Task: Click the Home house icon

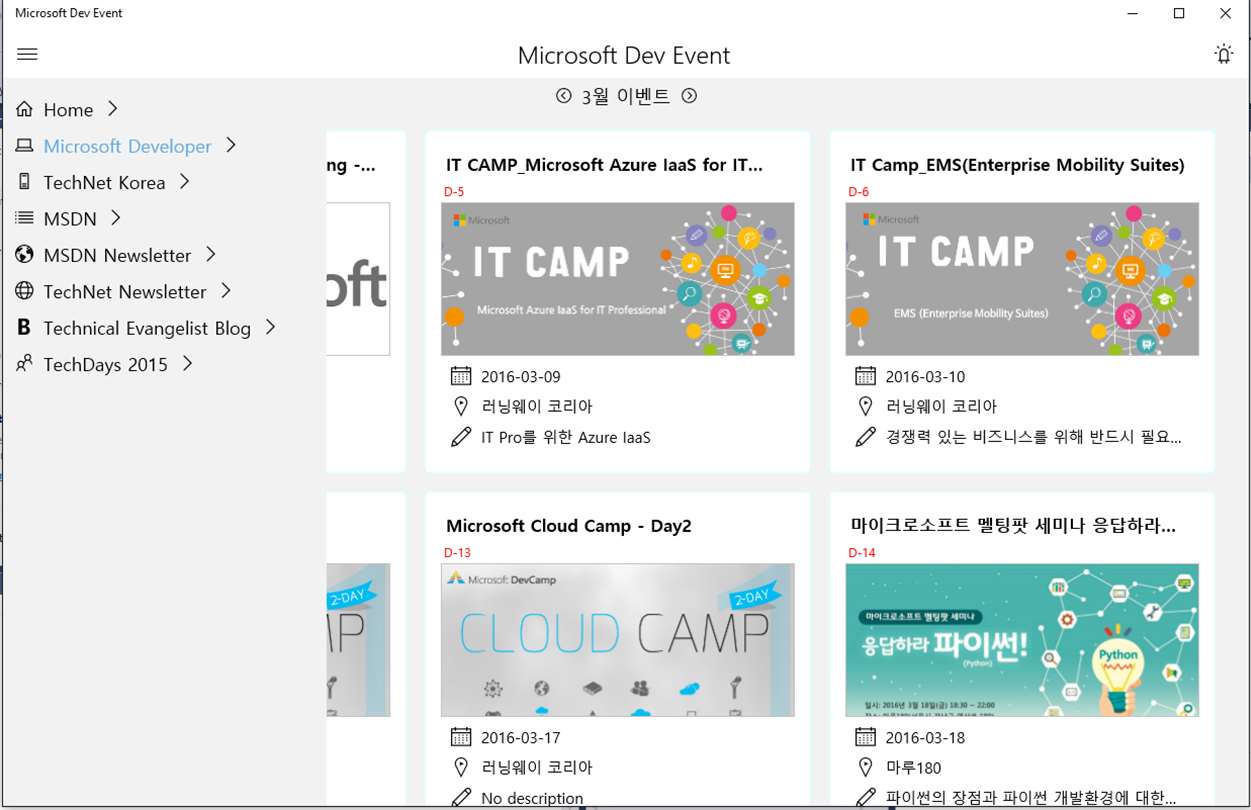Action: tap(24, 109)
